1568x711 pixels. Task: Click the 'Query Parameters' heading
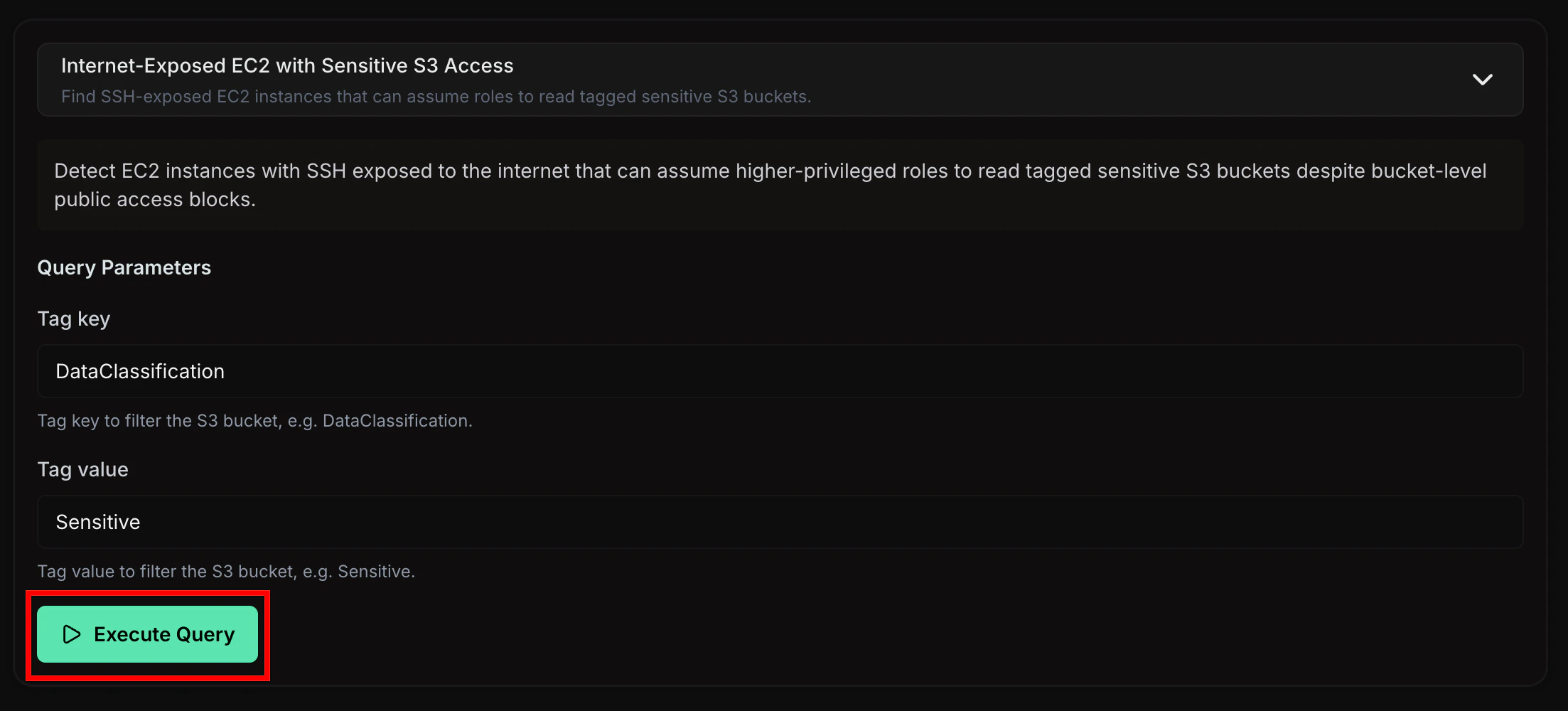[124, 267]
